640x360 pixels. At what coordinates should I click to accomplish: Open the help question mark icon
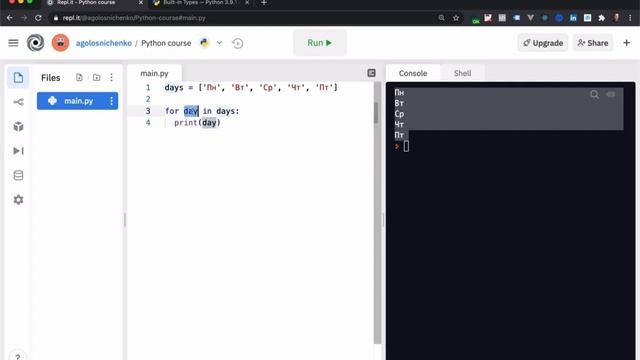point(18,356)
